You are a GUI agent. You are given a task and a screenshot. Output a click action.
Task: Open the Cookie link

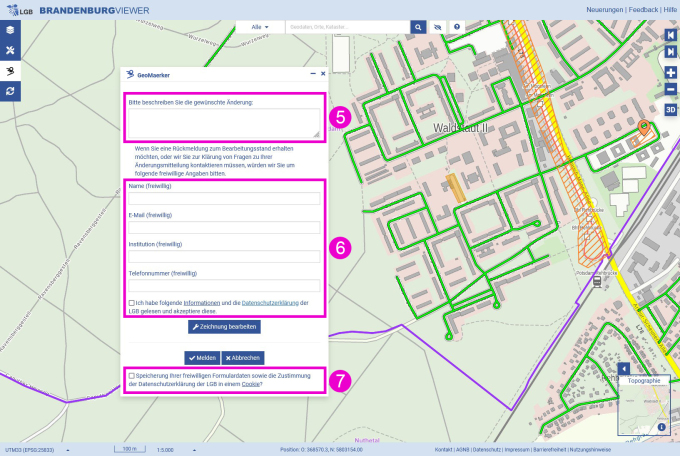click(x=251, y=384)
